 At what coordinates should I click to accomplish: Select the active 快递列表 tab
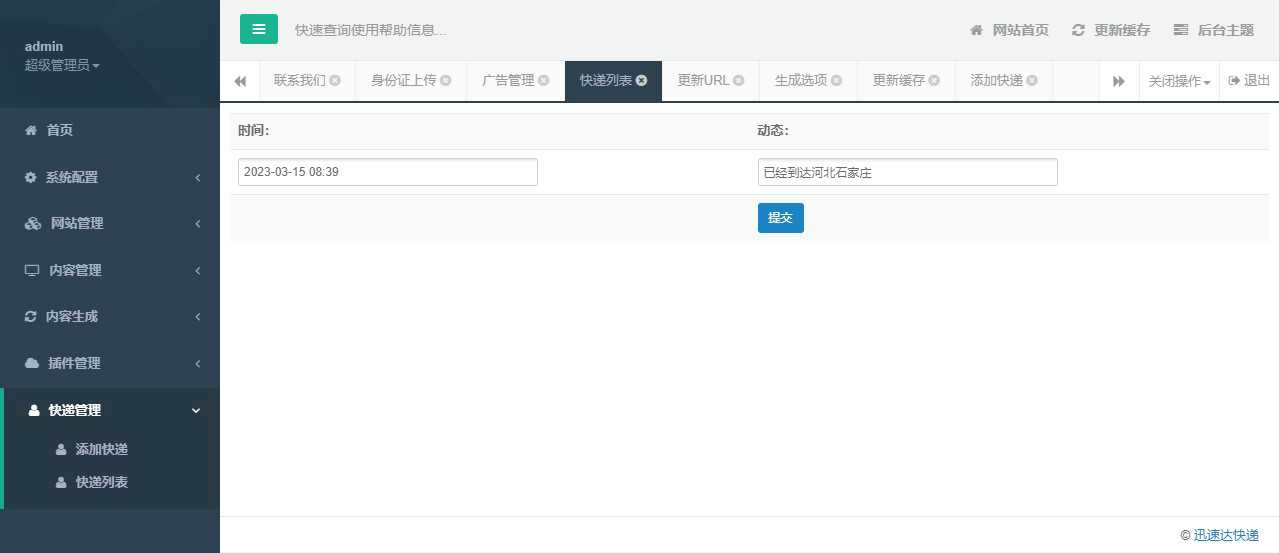coord(606,80)
